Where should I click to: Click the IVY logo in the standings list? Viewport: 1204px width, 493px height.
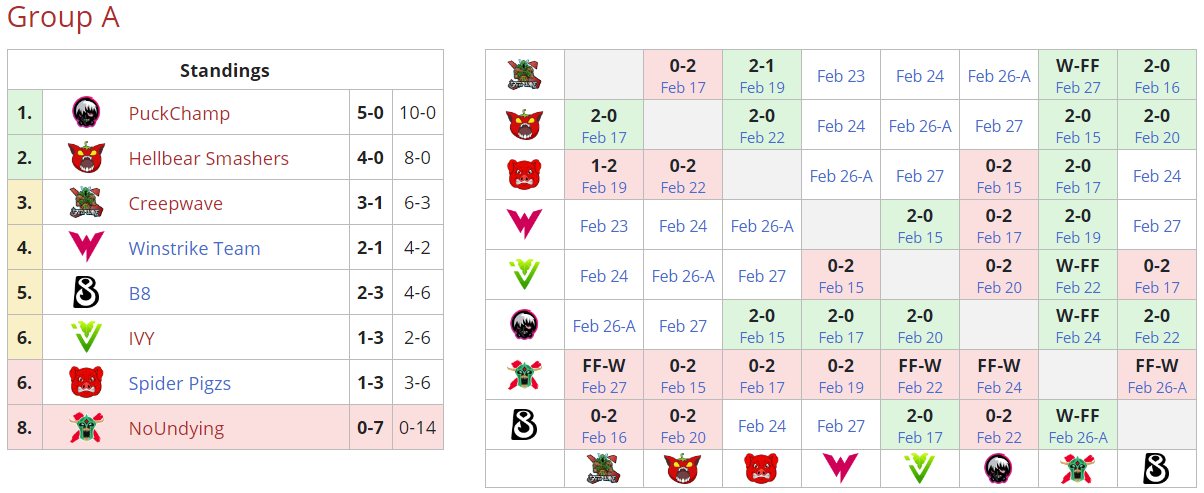pyautogui.click(x=86, y=338)
